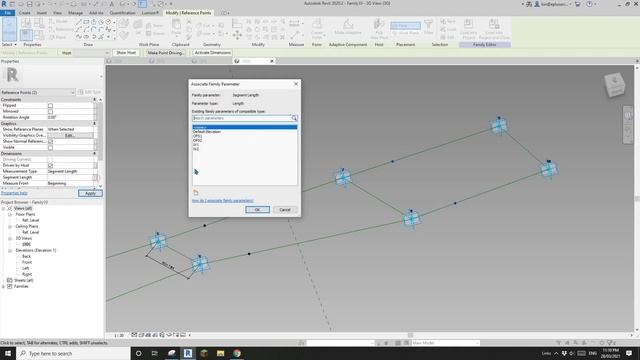Image resolution: width=640 pixels, height=360 pixels.
Task: Click the highlighted Default 3D View icon
Action: pyautogui.click(x=143, y=4)
